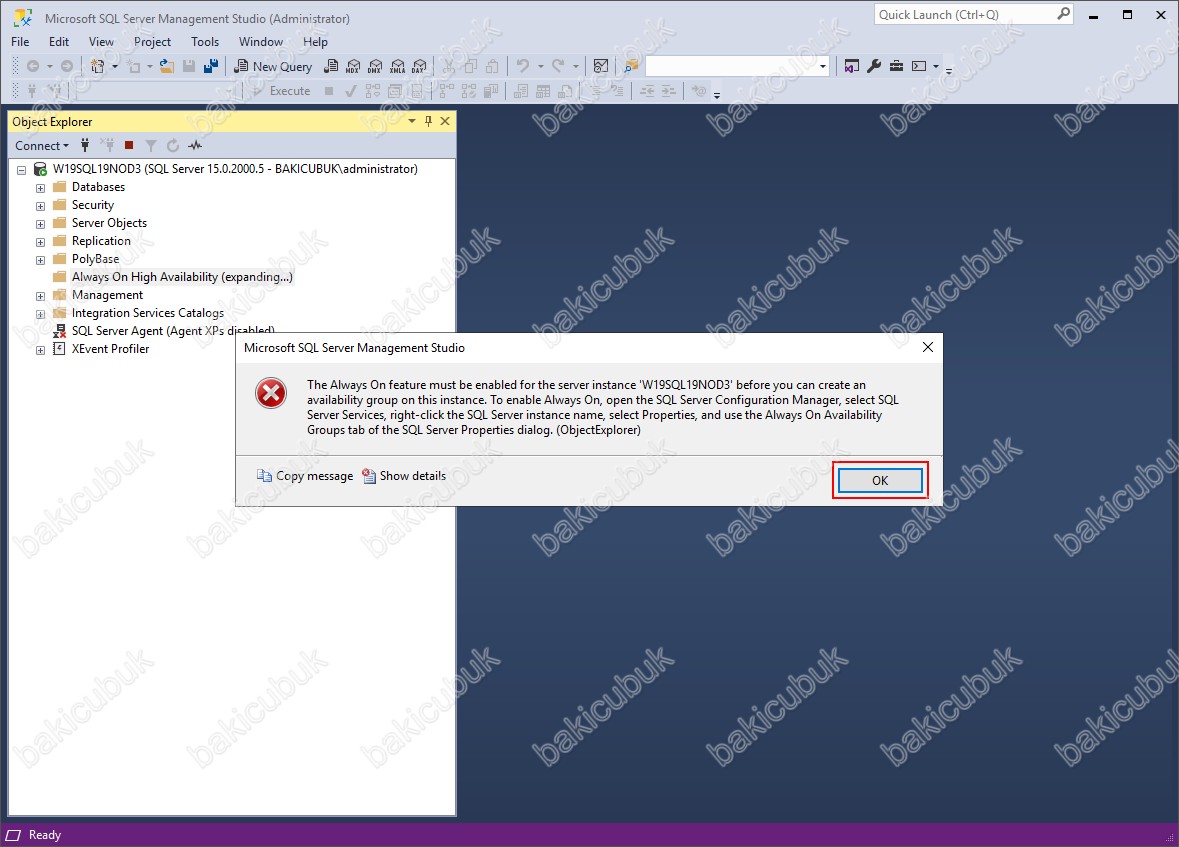The image size is (1179, 847).
Task: Open the New Project dropdown arrow
Action: coord(115,66)
